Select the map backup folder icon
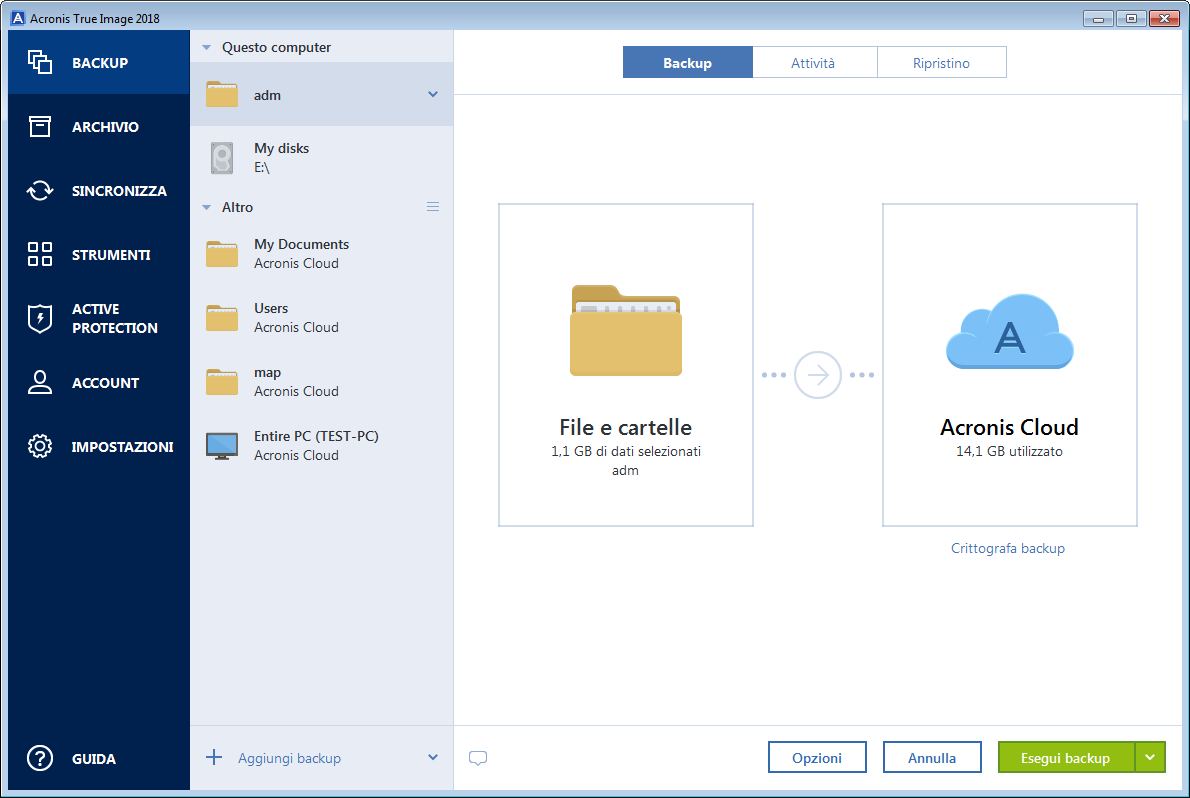Viewport: 1190px width, 798px height. (x=222, y=381)
